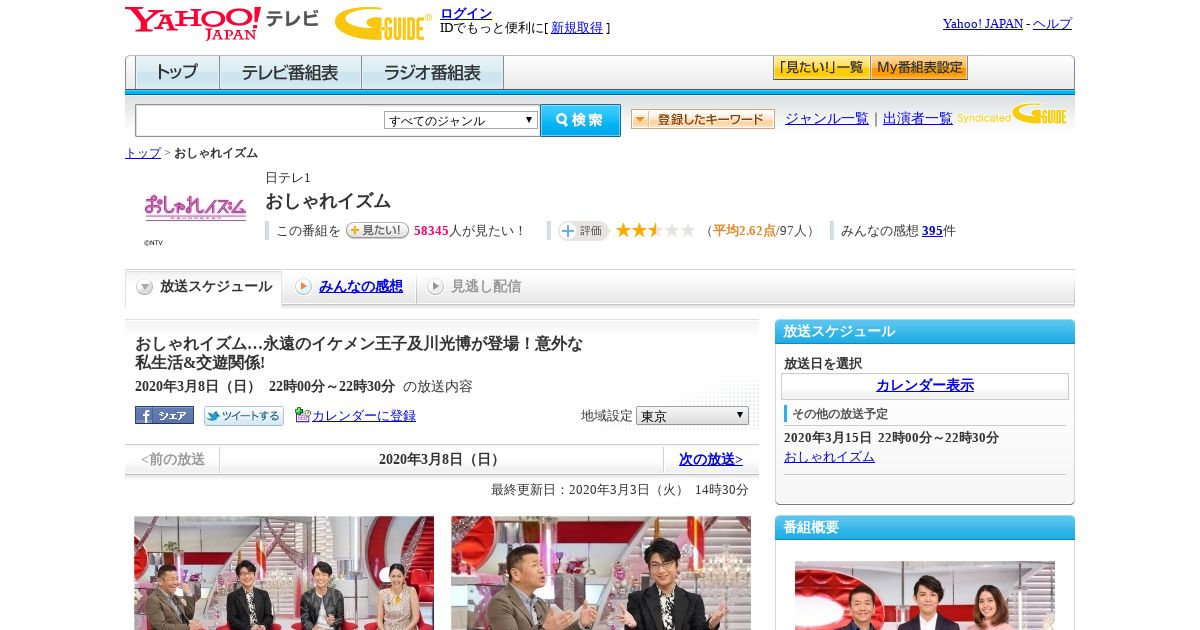Screen dimensions: 1200x630
Task: Click the episode title heading text
Action: [359, 353]
